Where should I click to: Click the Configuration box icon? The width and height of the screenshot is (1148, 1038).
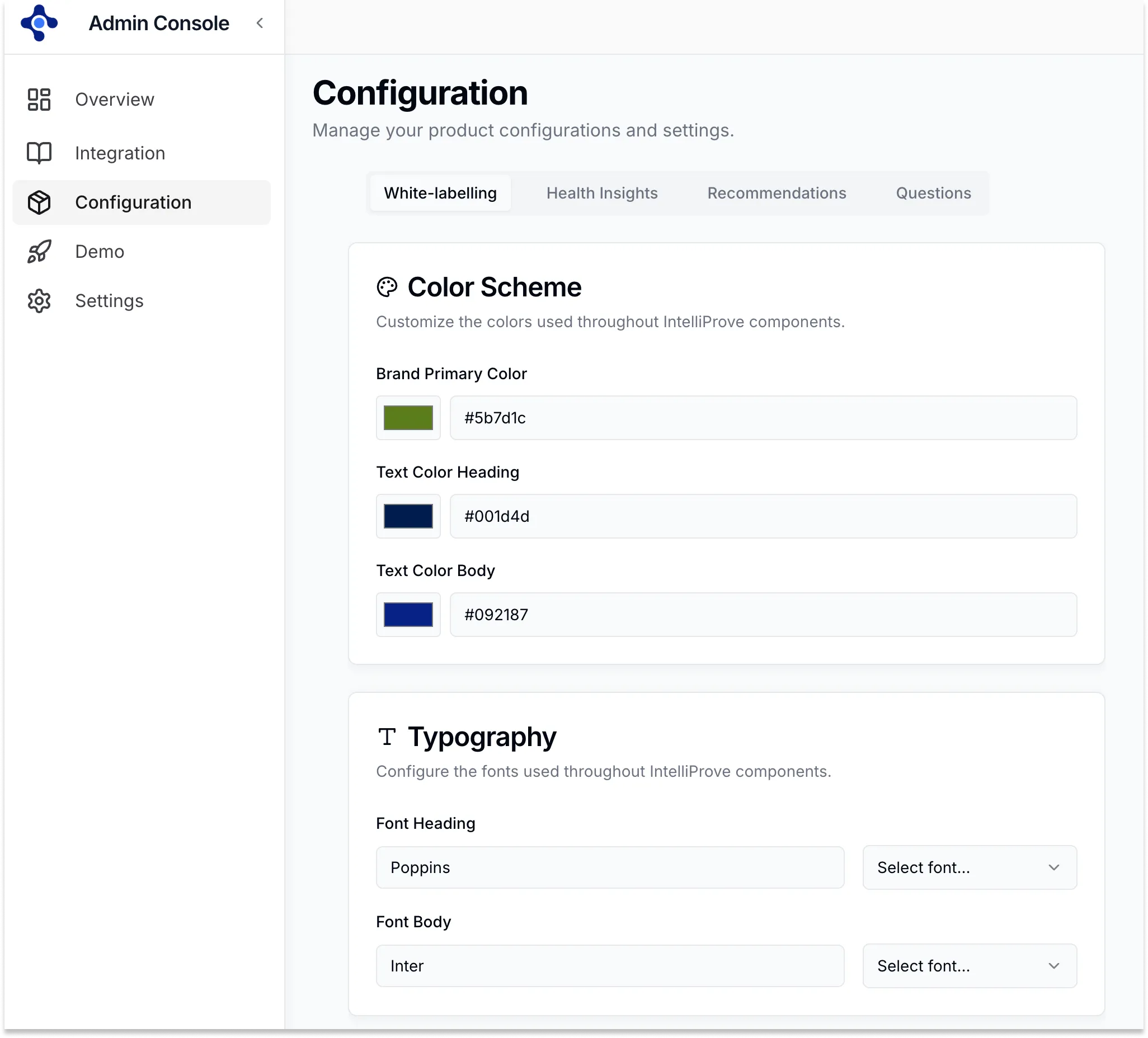coord(39,202)
